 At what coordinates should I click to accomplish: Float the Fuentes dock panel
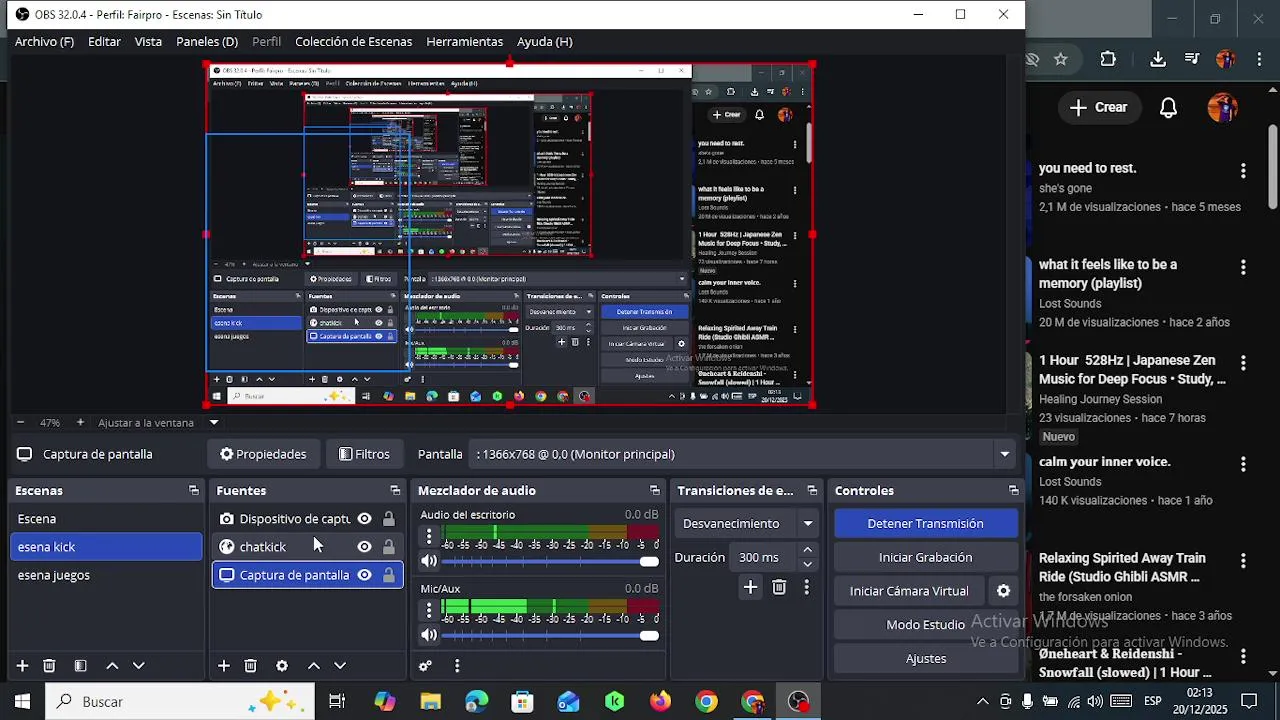pyautogui.click(x=395, y=491)
